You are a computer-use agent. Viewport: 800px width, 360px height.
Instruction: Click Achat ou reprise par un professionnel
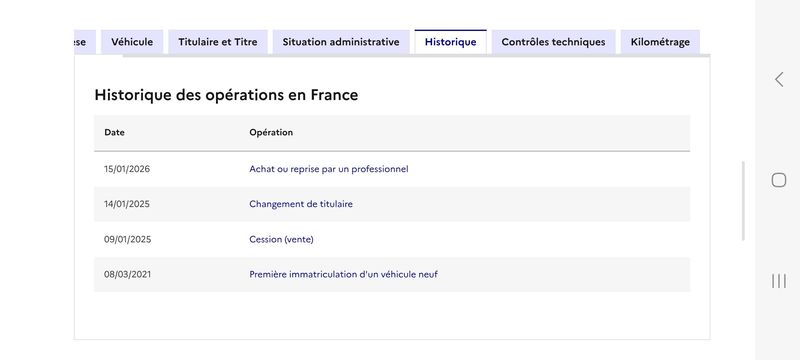(x=329, y=169)
